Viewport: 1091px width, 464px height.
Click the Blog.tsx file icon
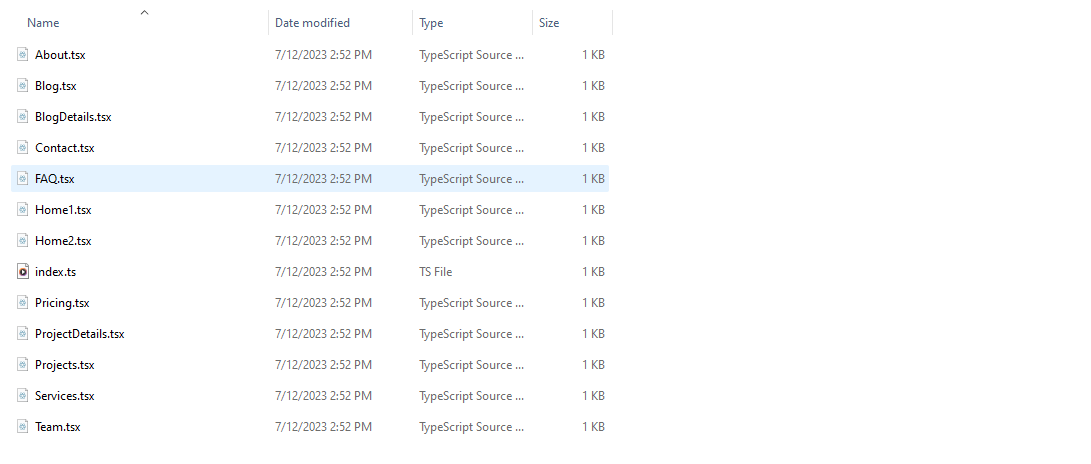point(23,86)
